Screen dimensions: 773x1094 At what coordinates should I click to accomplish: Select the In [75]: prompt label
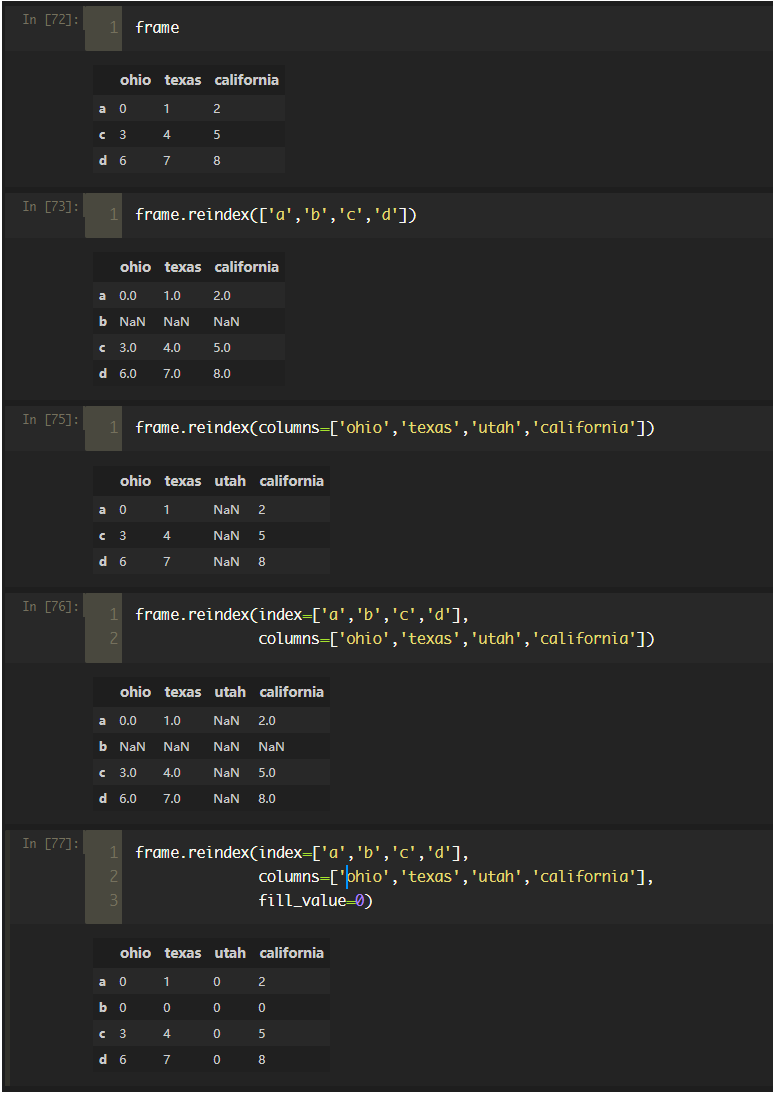pyautogui.click(x=50, y=419)
